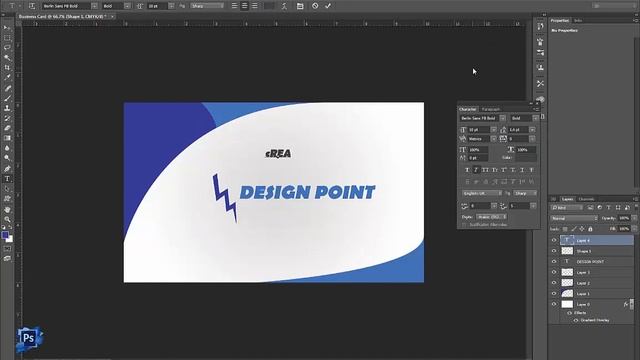Image resolution: width=640 pixels, height=360 pixels.
Task: Select the Blur tool
Action: 7,148
